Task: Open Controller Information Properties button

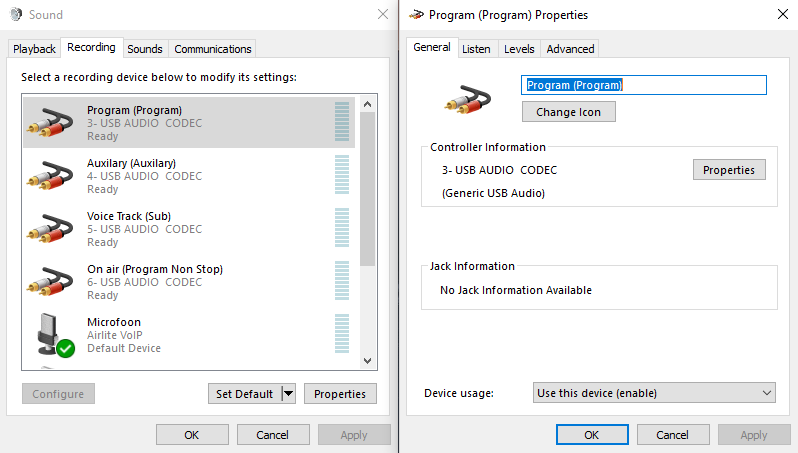Action: click(x=729, y=170)
